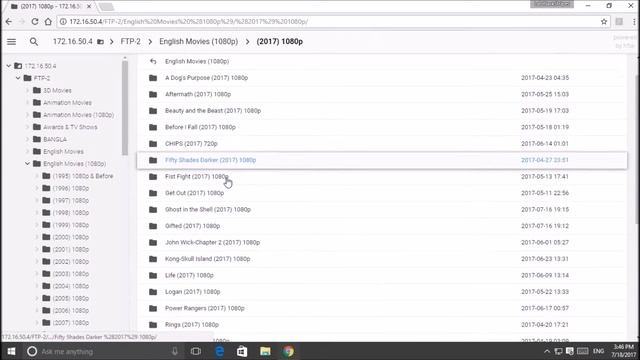
Task: Open Life (2017) 1080p folder
Action: (189, 276)
